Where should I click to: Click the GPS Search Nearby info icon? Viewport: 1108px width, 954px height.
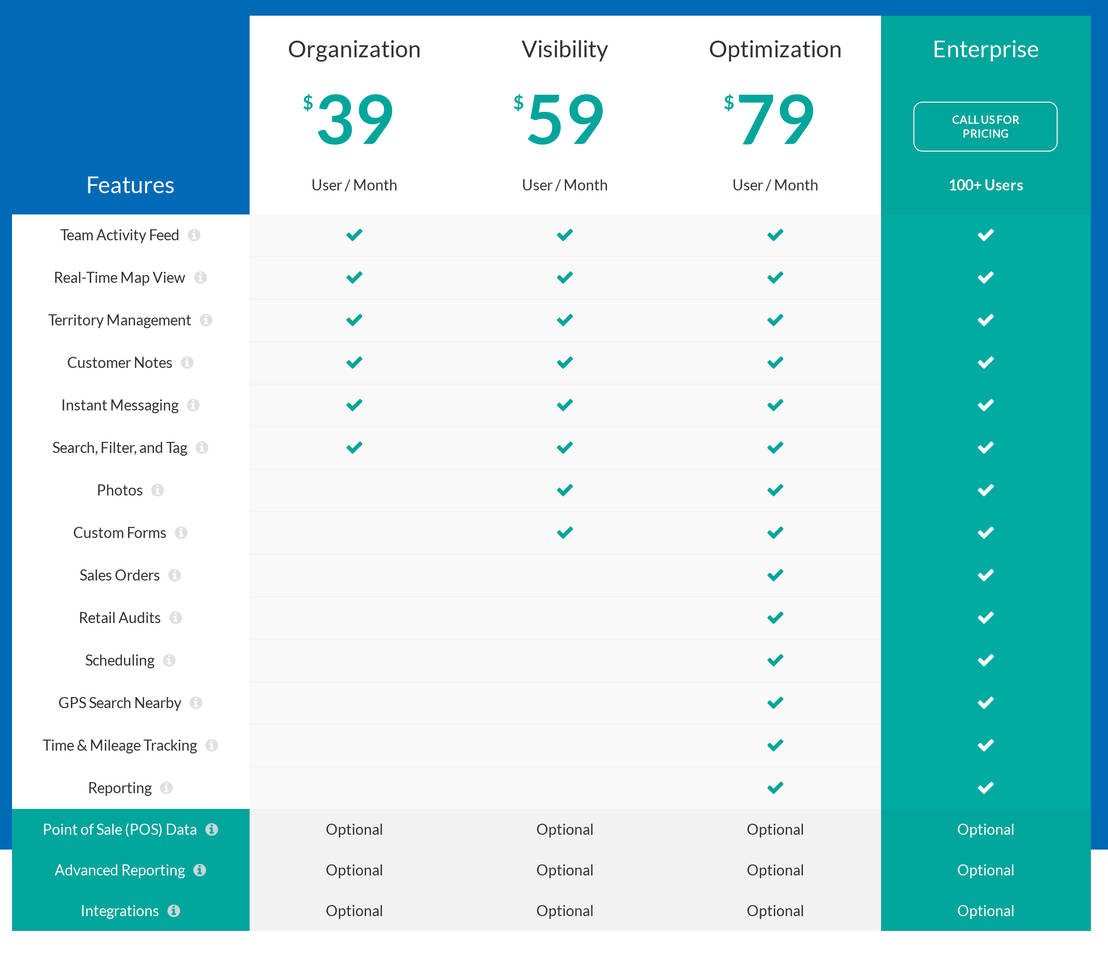[x=196, y=702]
